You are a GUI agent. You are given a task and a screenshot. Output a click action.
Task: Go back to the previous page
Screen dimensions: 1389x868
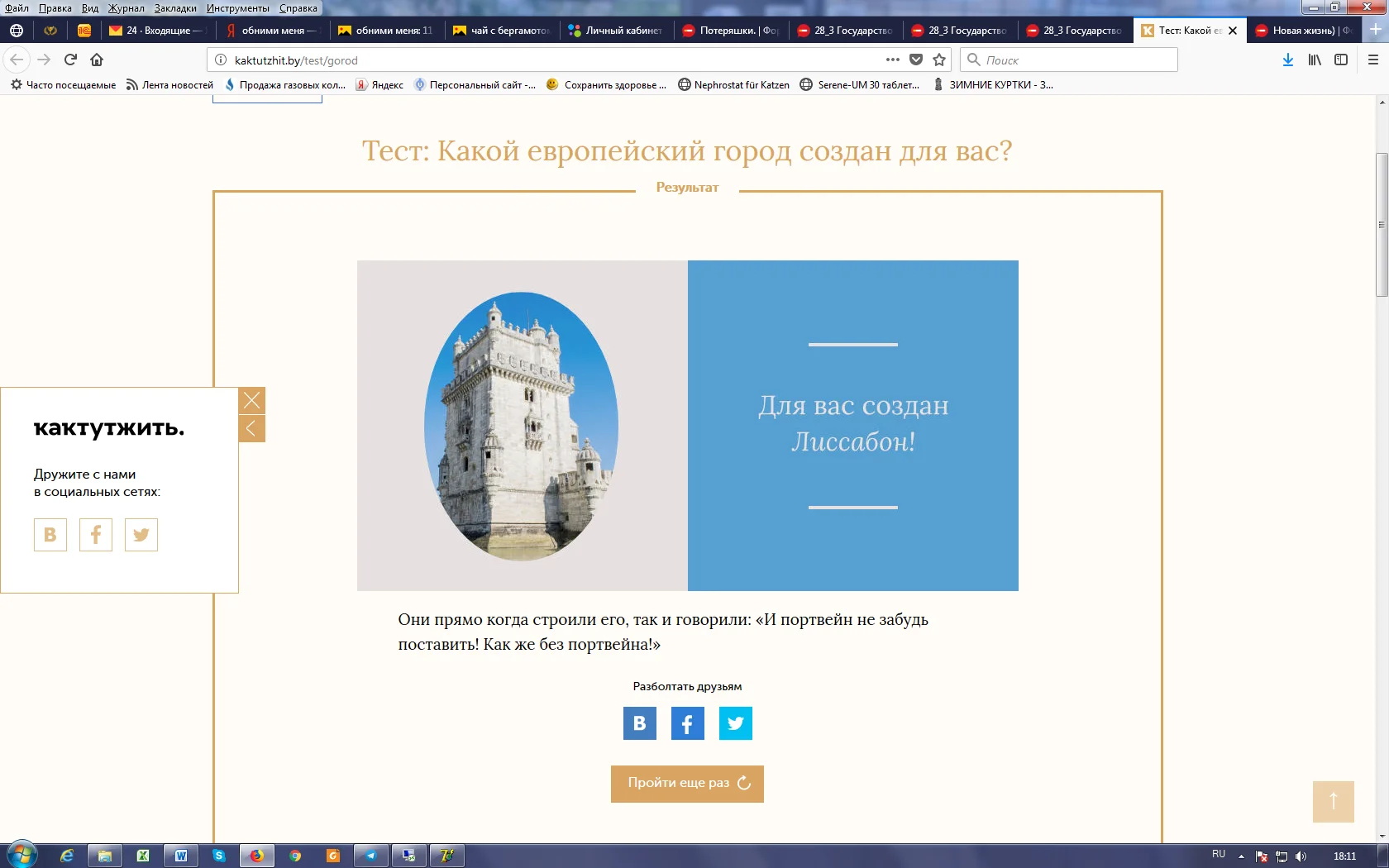tap(17, 60)
